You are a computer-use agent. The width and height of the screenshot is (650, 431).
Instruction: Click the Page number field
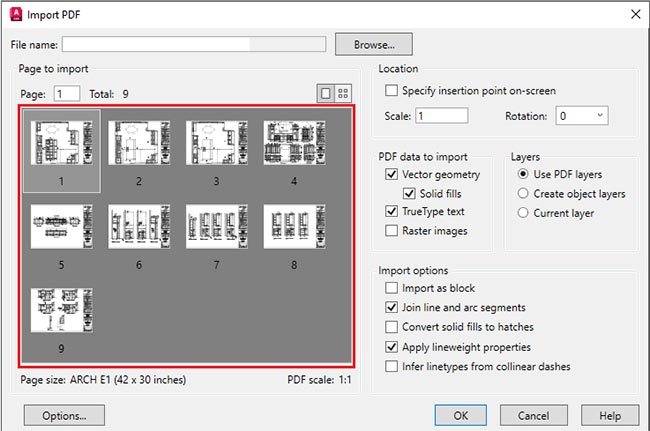[67, 94]
